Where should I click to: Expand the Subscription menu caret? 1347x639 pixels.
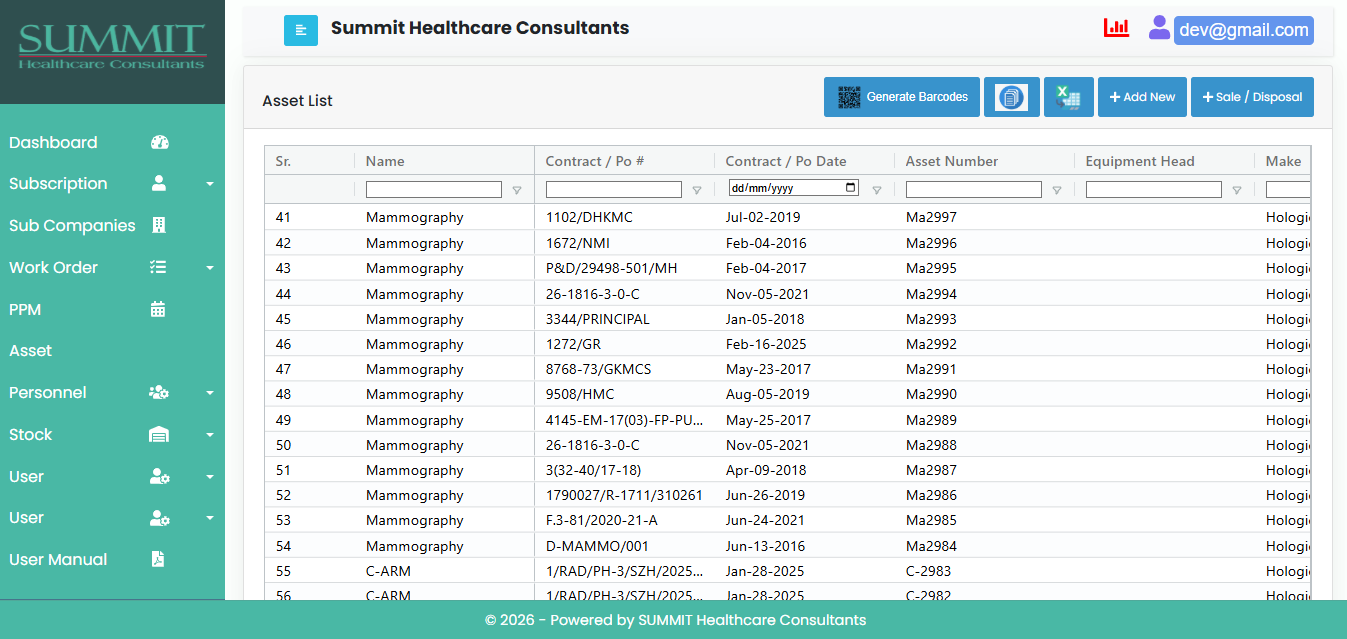tap(210, 185)
